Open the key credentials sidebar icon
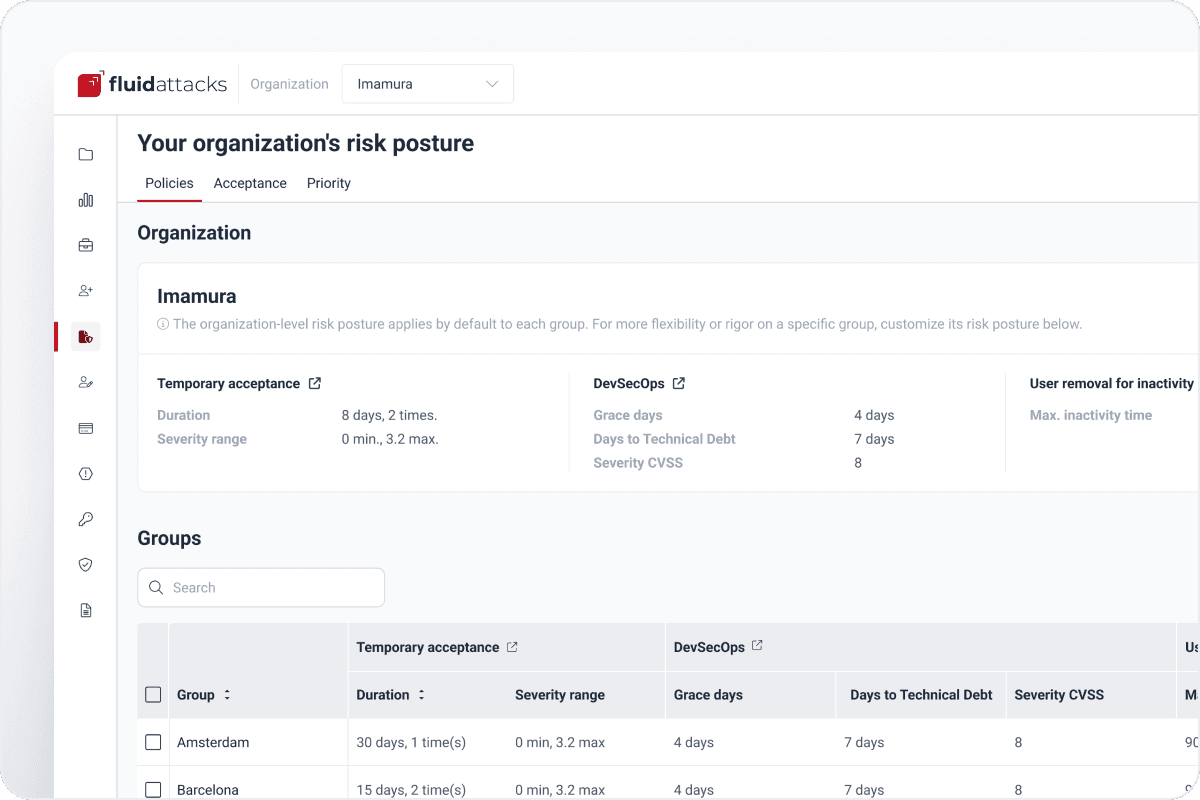 click(85, 519)
